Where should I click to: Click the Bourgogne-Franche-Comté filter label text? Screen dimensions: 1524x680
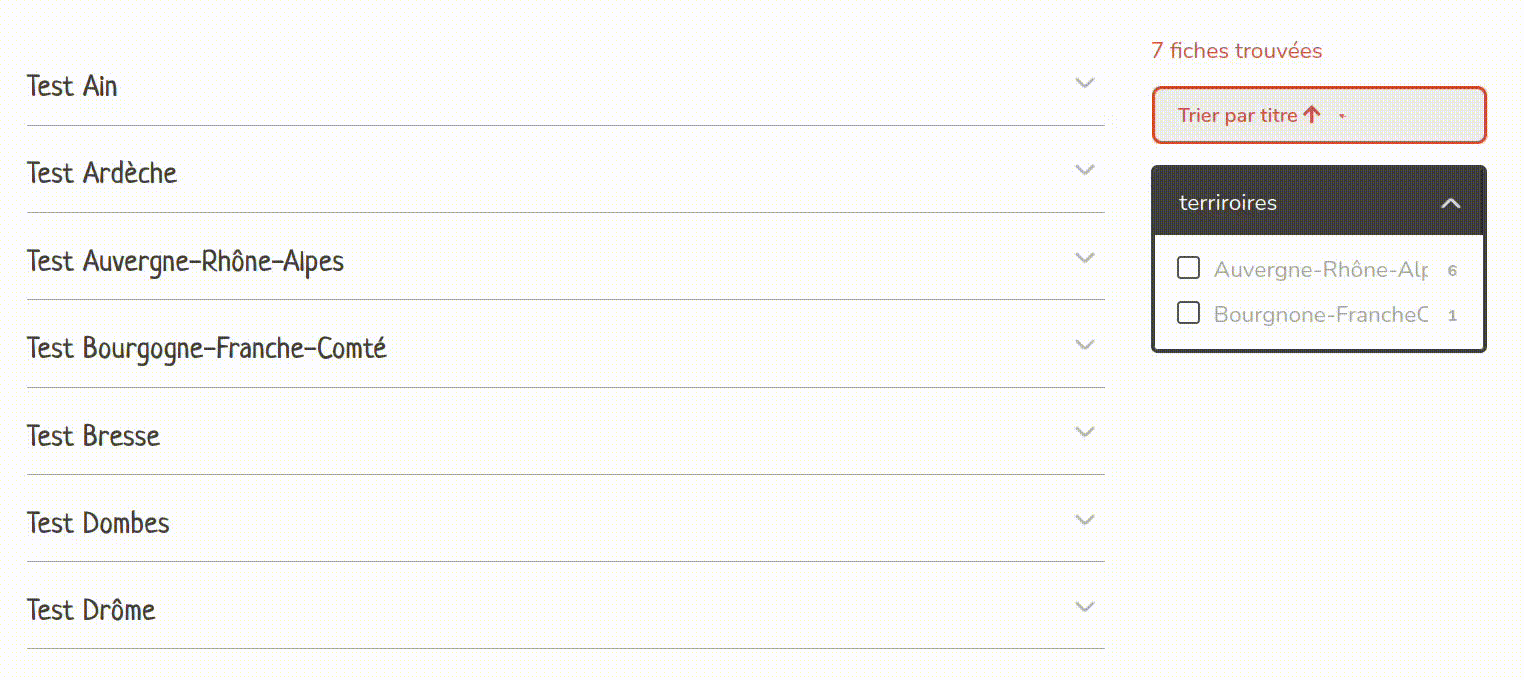pyautogui.click(x=1320, y=314)
